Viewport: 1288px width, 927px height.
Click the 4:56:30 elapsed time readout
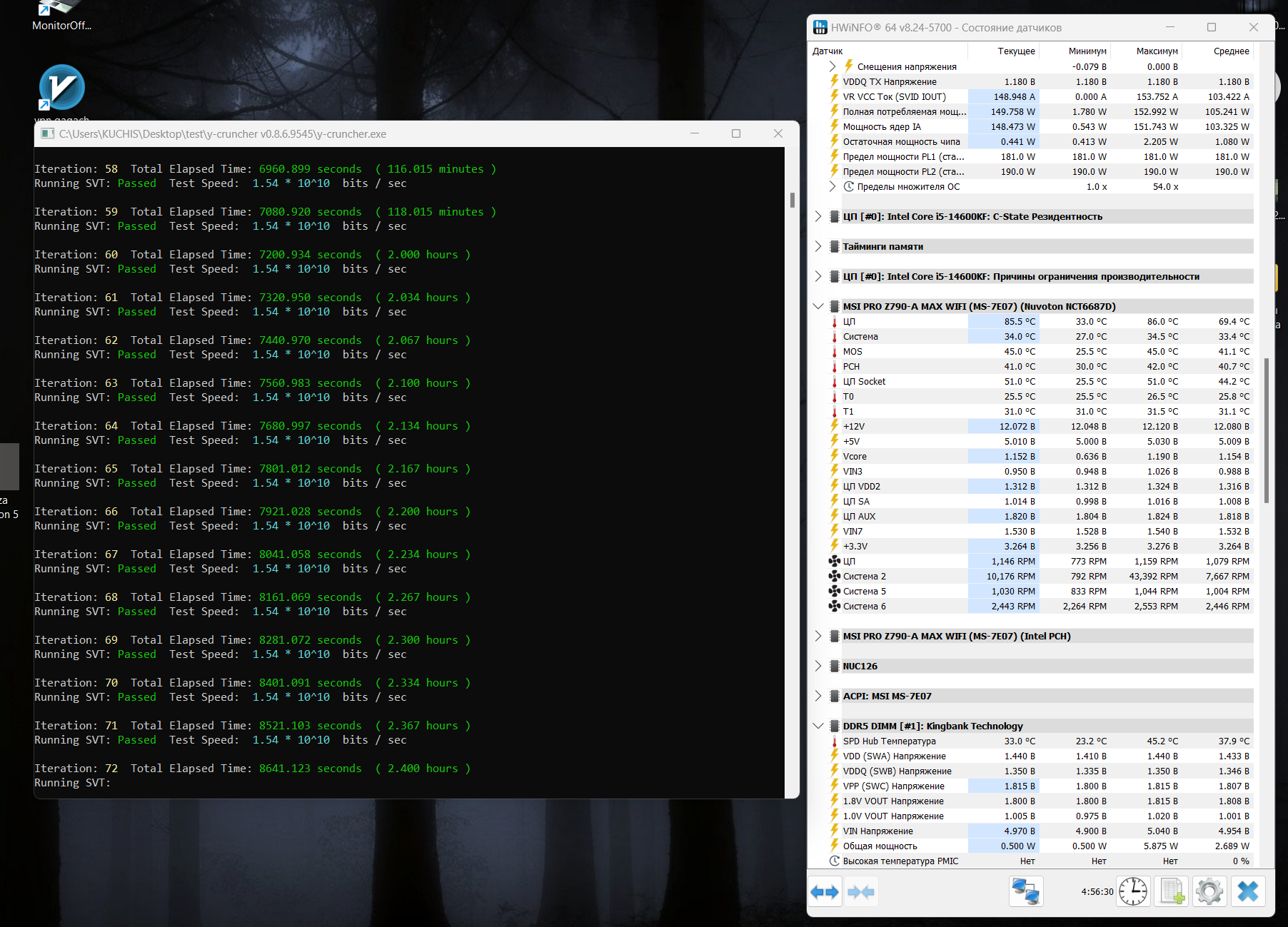[x=1097, y=891]
